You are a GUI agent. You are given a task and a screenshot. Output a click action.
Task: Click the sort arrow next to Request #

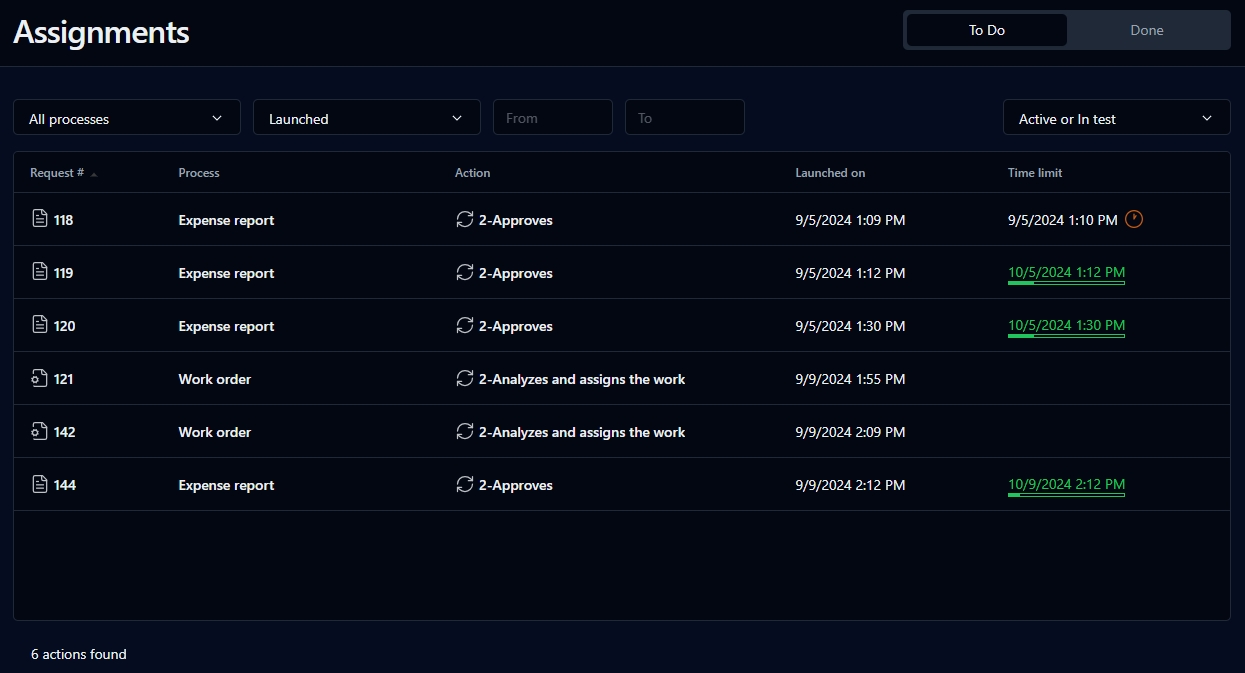(94, 174)
